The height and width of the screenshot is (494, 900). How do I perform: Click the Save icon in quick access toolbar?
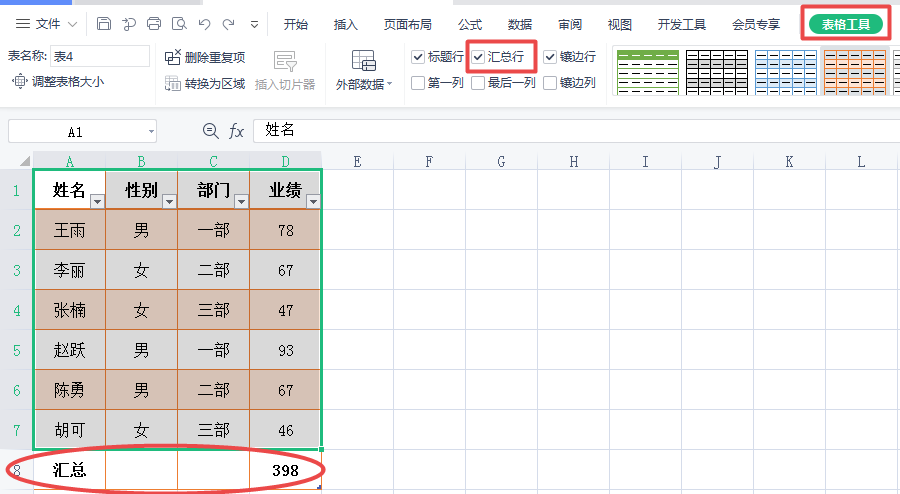tap(104, 24)
